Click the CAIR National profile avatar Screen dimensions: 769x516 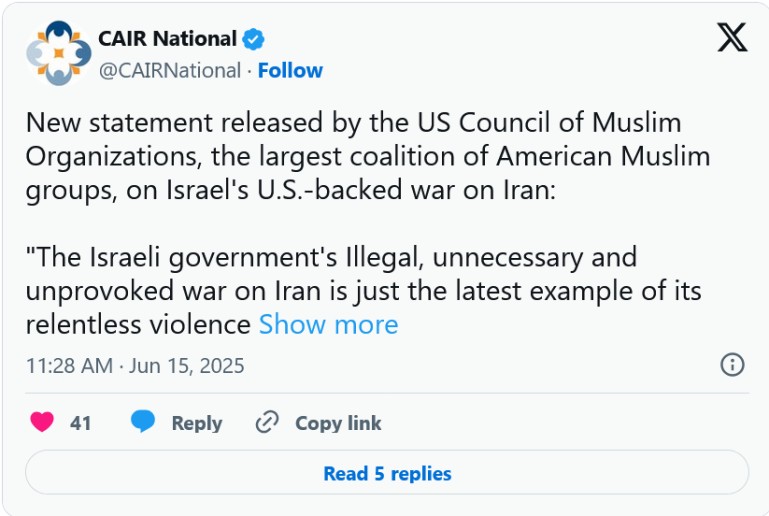point(58,54)
